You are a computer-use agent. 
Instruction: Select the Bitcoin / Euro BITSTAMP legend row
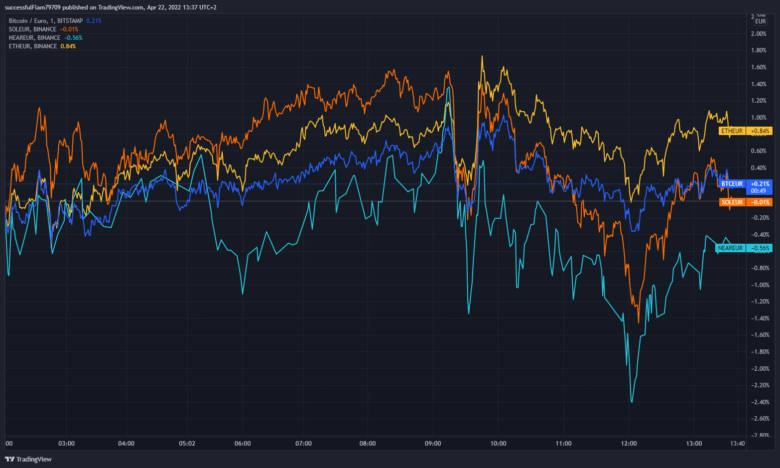click(55, 21)
